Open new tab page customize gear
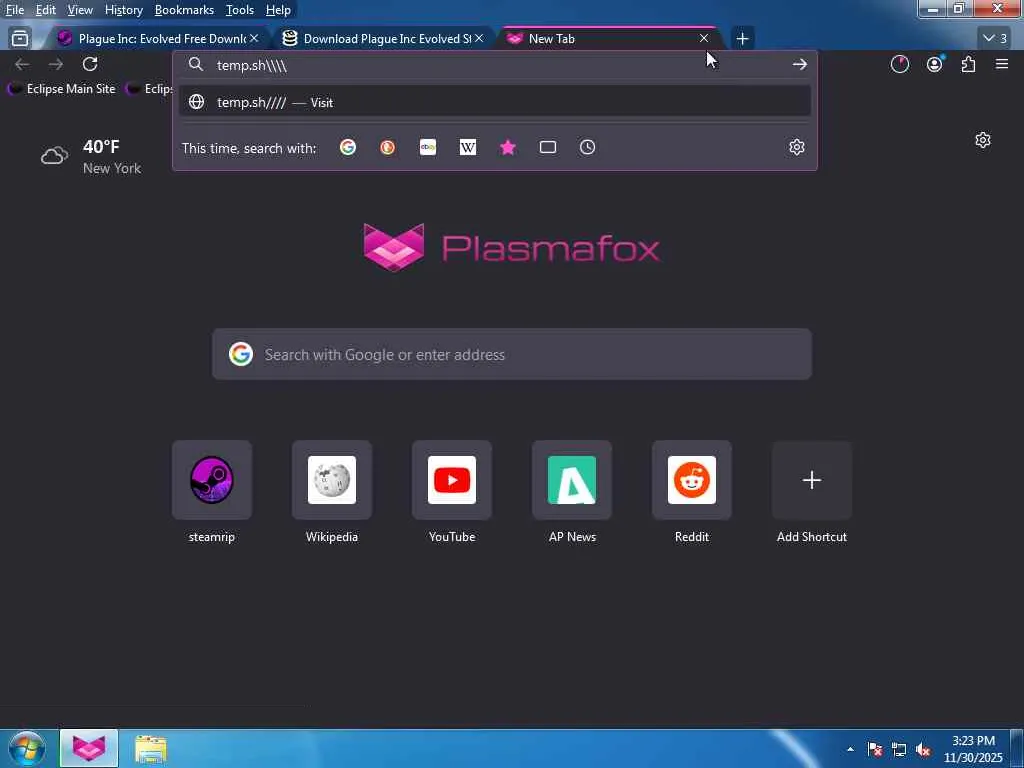 coord(982,140)
